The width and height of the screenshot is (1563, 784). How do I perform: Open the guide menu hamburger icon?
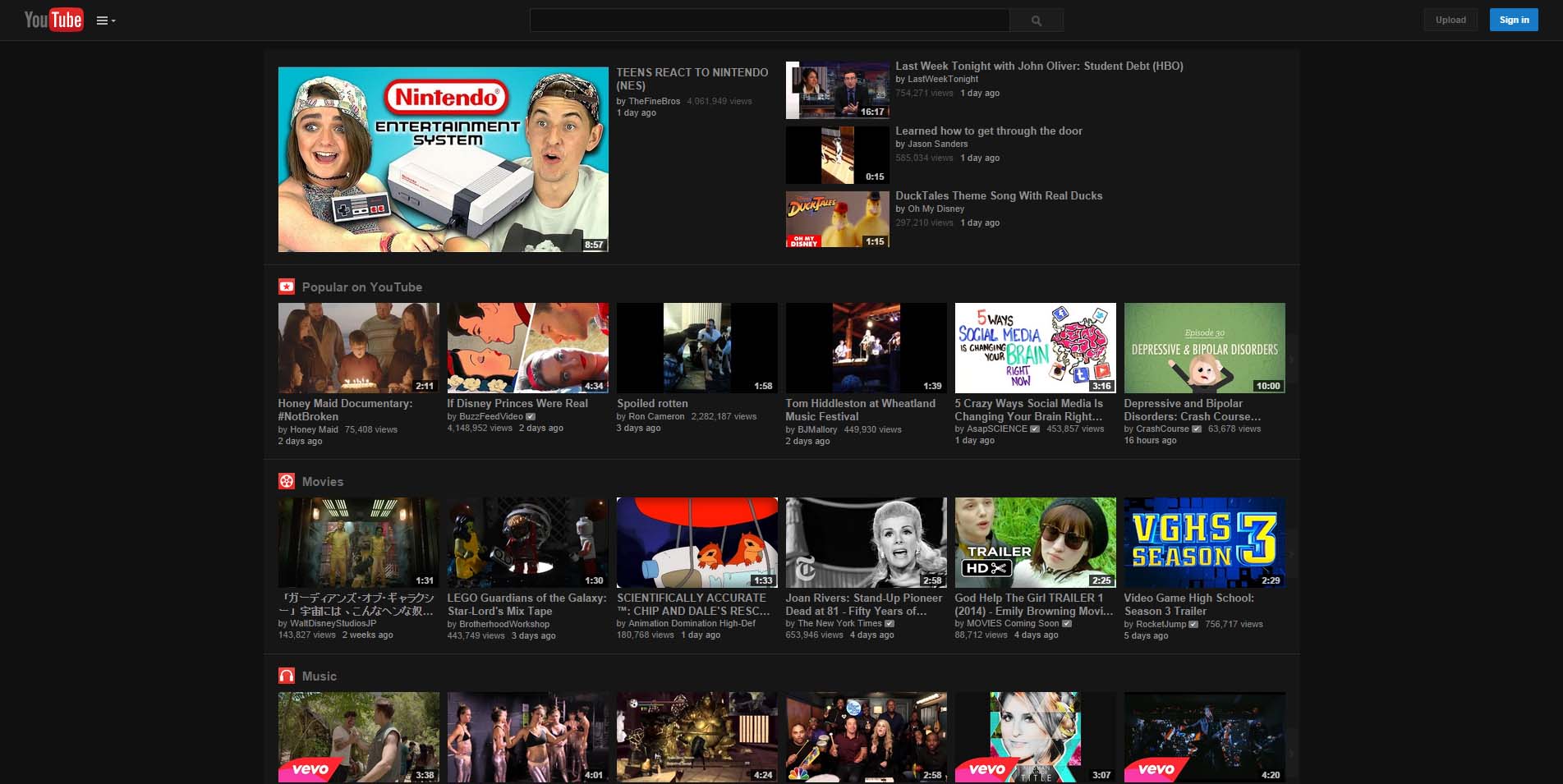coord(106,21)
